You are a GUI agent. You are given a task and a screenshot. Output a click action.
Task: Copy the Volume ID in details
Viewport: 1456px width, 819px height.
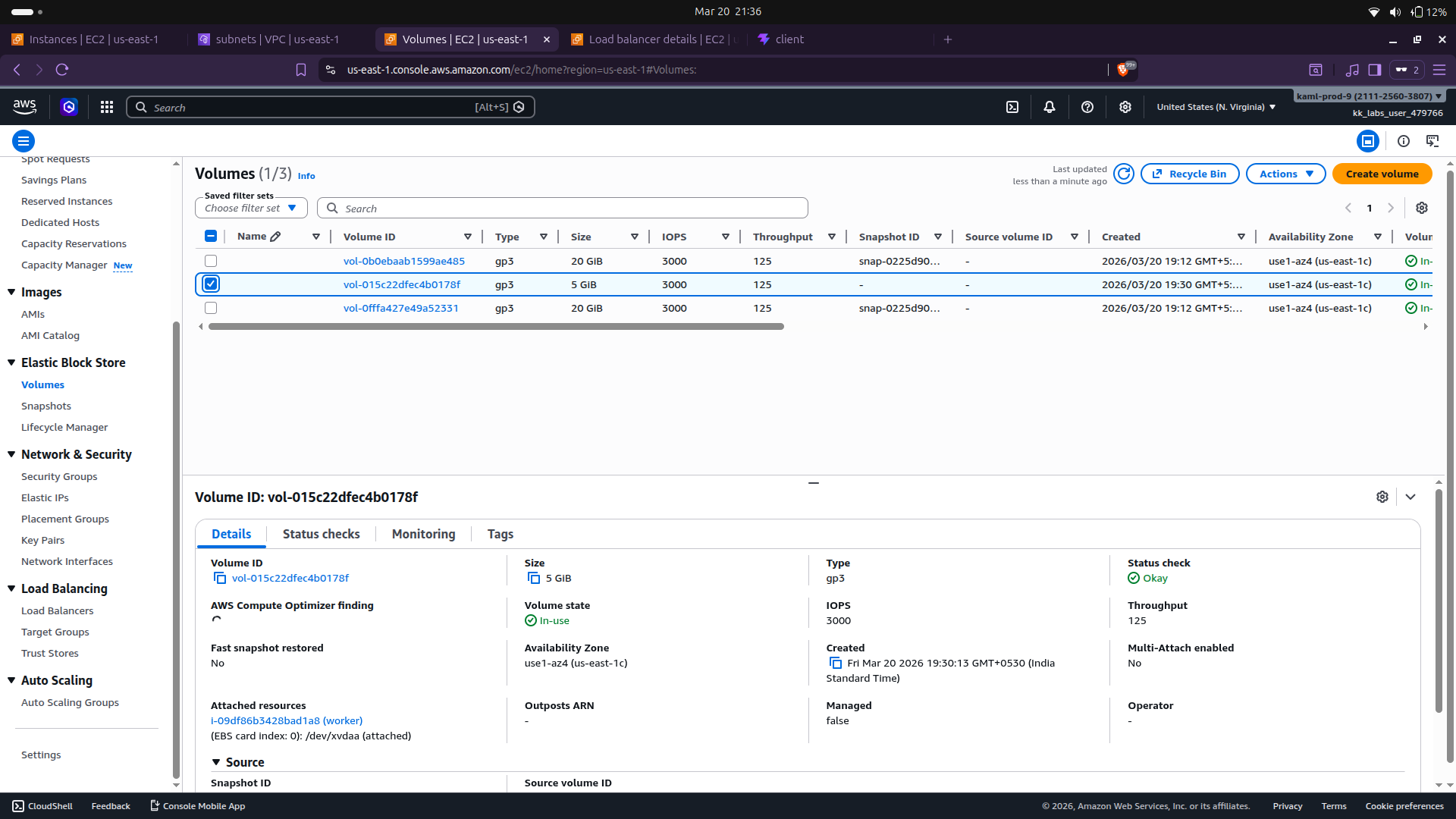pos(220,578)
